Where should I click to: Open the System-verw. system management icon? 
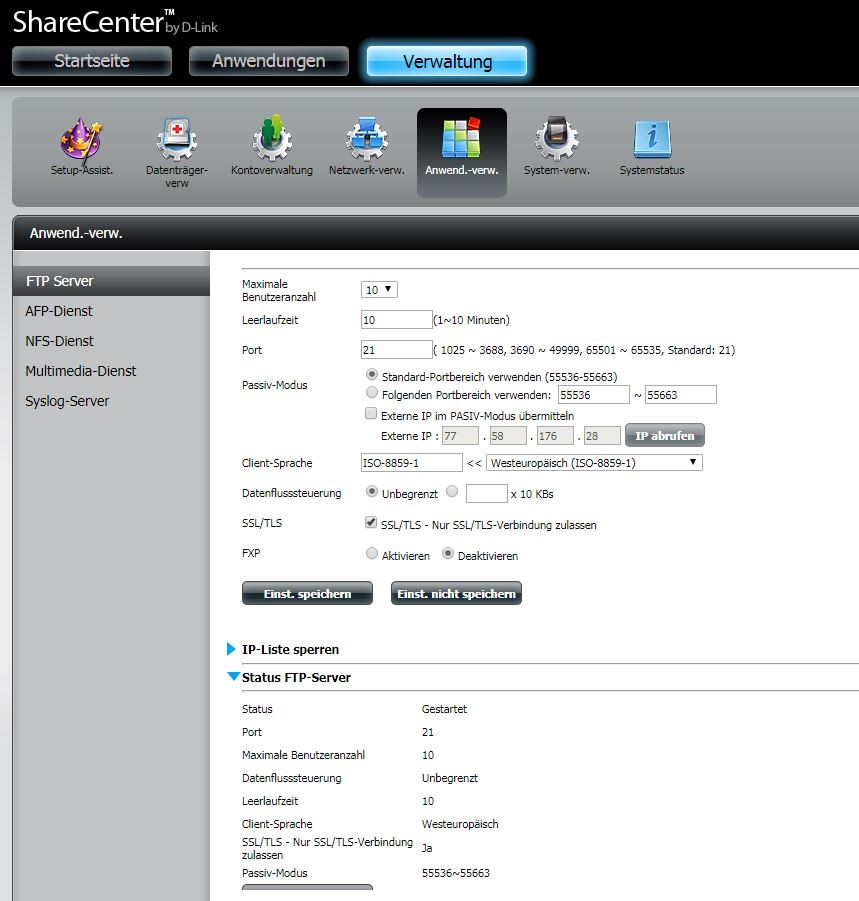556,141
